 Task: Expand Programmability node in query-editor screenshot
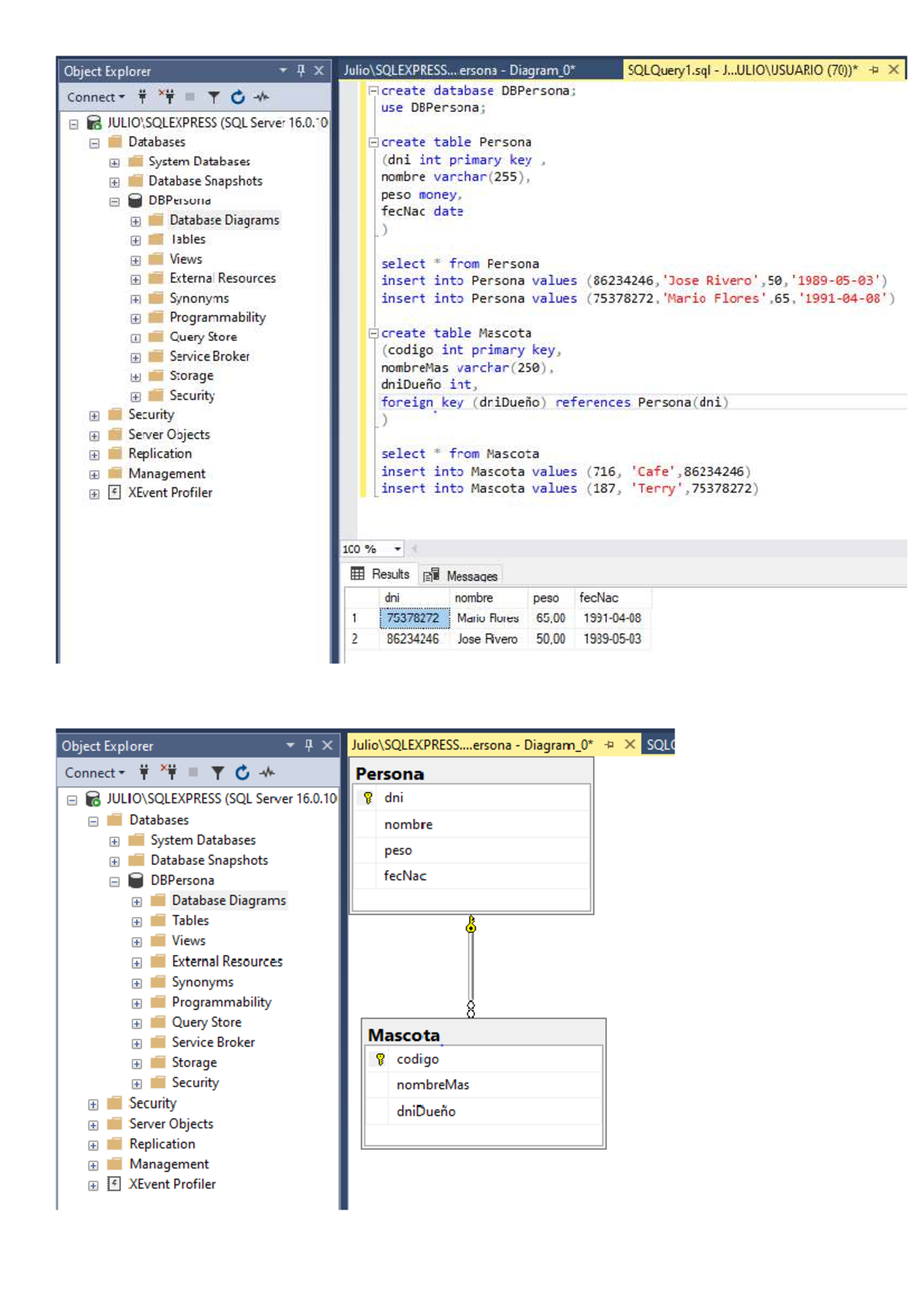[136, 318]
